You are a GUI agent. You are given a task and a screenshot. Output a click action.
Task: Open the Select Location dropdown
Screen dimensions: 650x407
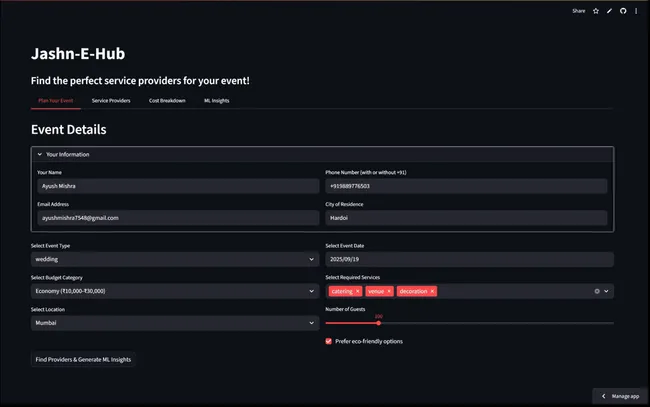coord(175,323)
